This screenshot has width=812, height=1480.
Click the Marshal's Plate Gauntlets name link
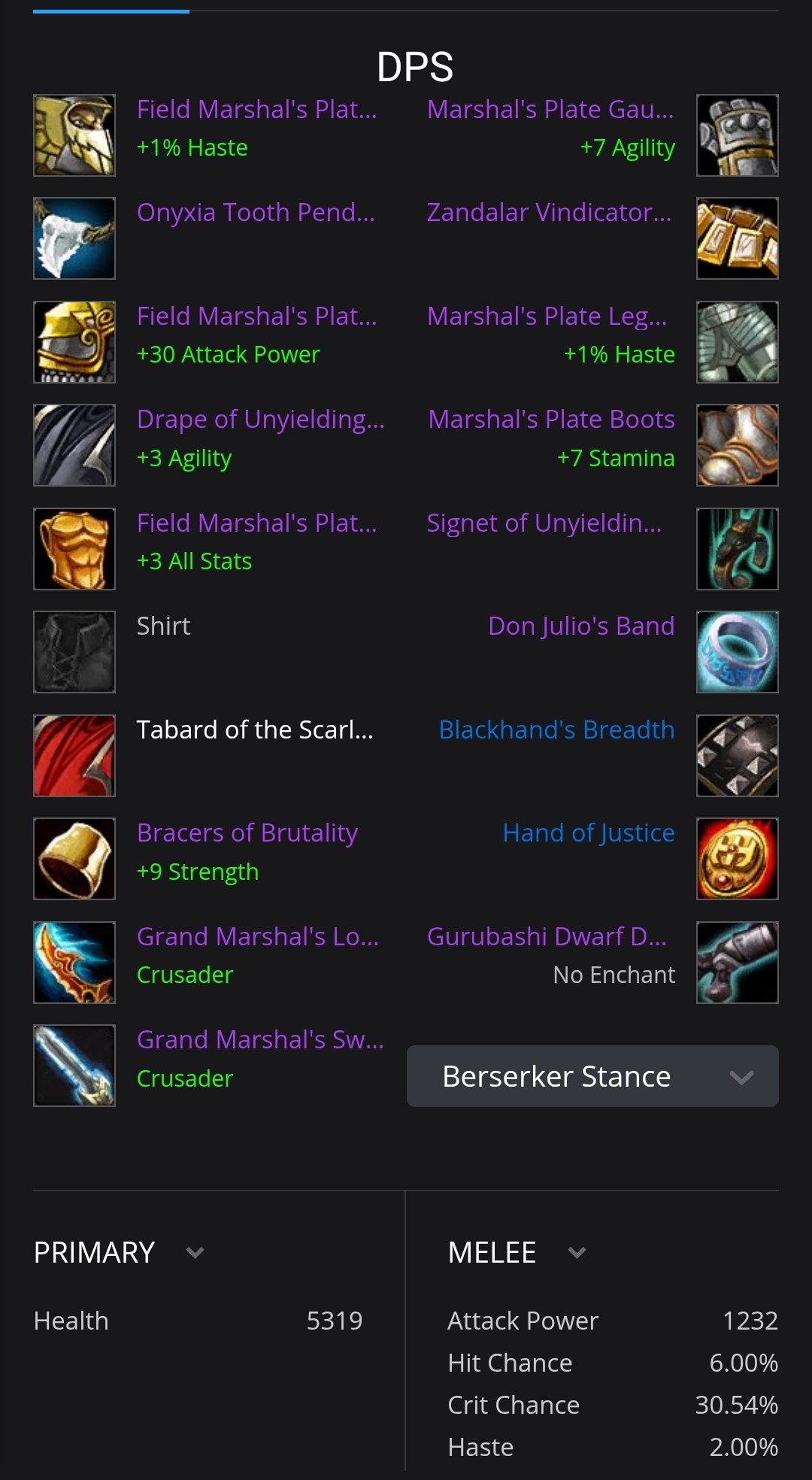[x=550, y=110]
